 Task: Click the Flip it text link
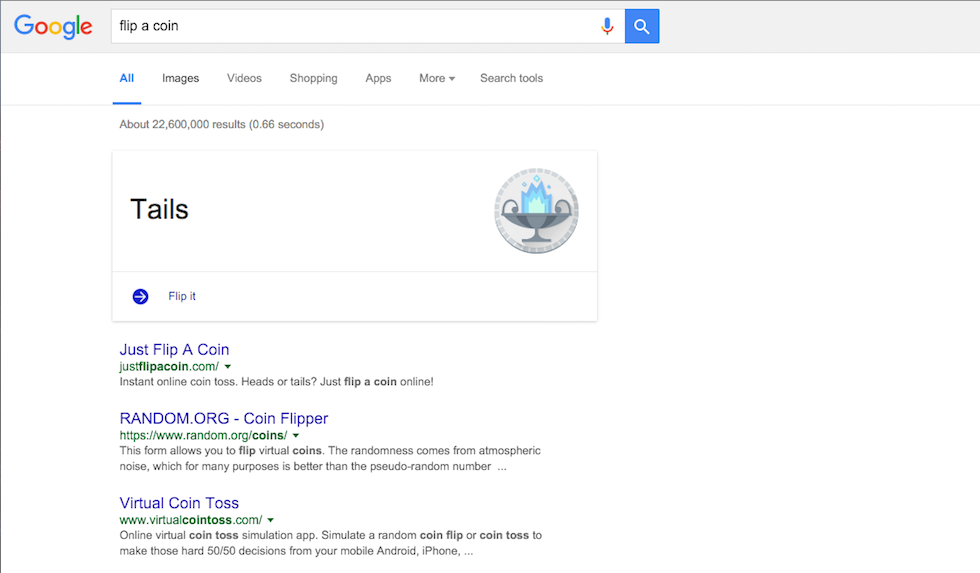point(182,296)
